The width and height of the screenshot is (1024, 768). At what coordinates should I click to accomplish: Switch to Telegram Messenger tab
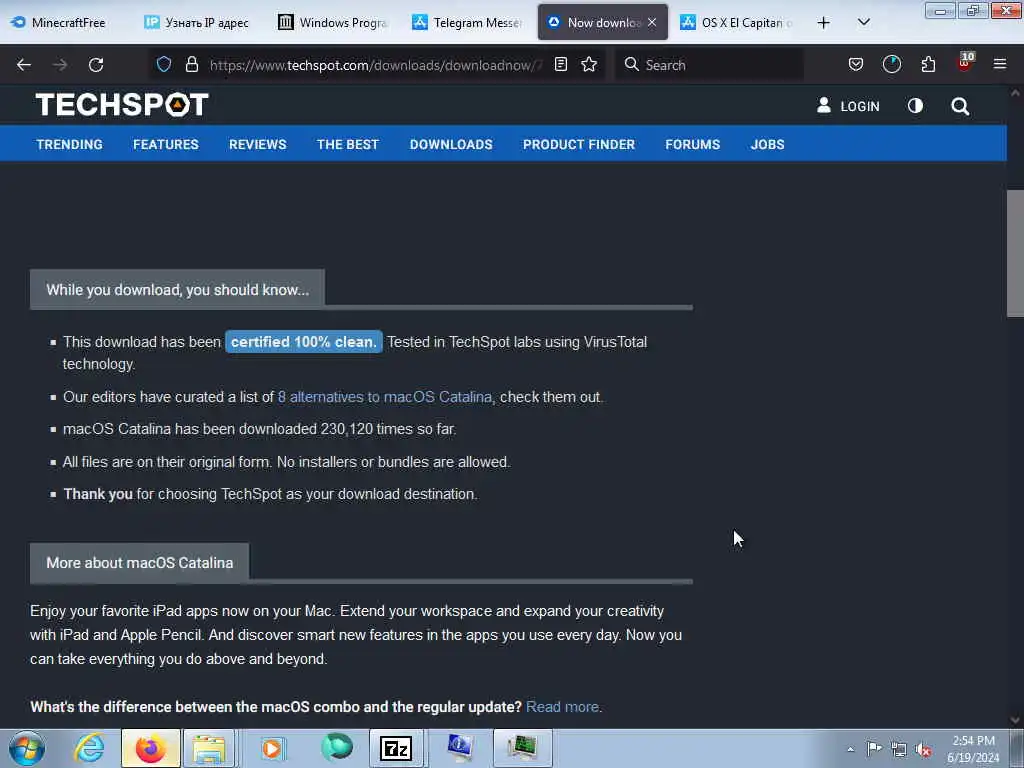coord(468,22)
